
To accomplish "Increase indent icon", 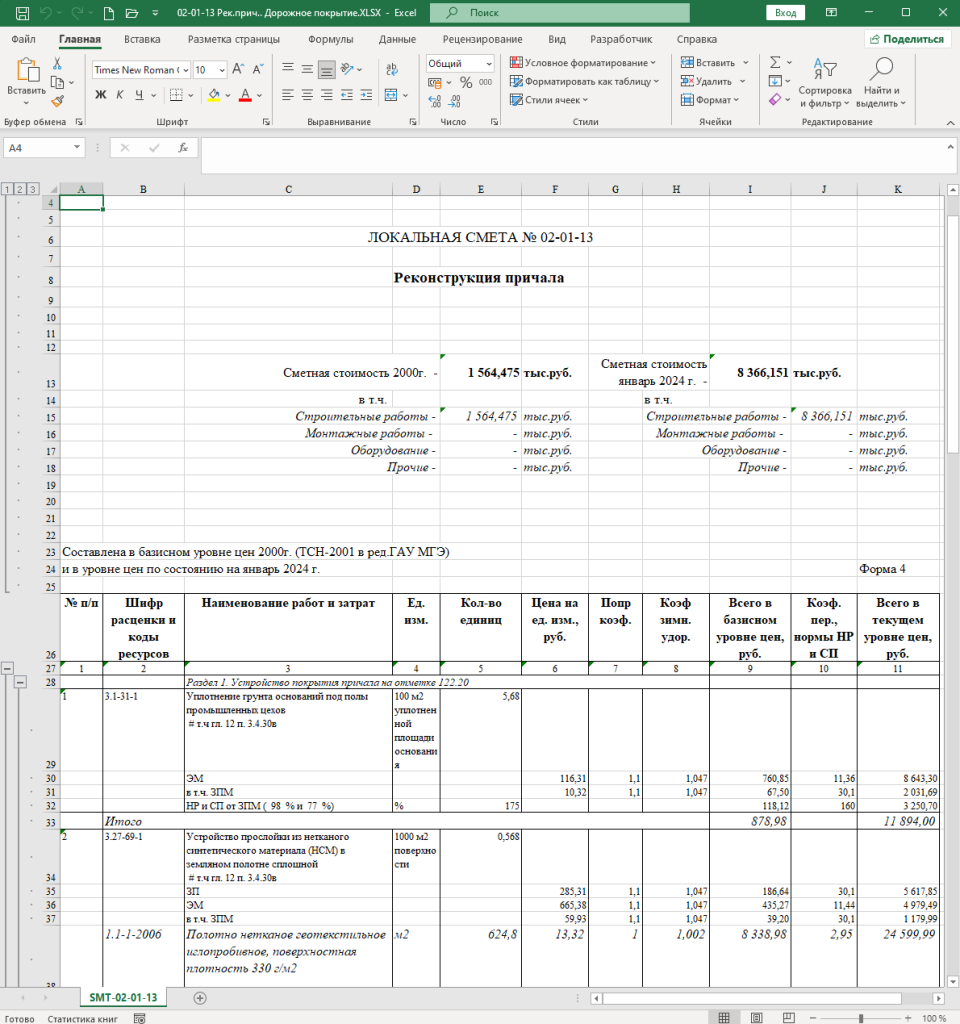I will coord(366,95).
